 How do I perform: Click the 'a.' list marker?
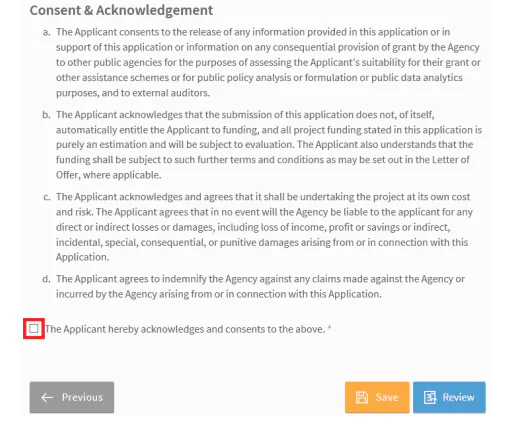coord(47,32)
